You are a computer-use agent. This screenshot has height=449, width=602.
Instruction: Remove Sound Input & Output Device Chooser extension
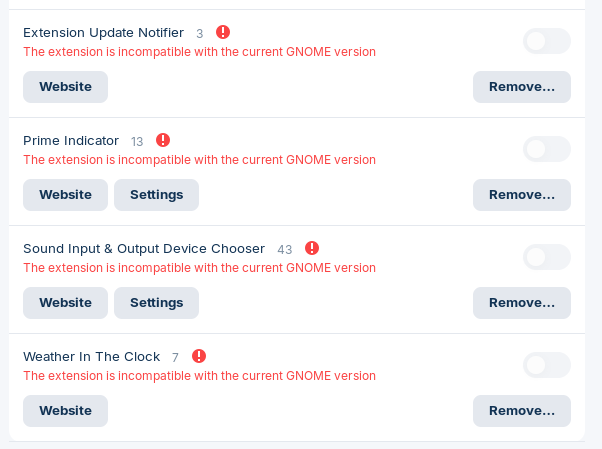click(x=522, y=303)
